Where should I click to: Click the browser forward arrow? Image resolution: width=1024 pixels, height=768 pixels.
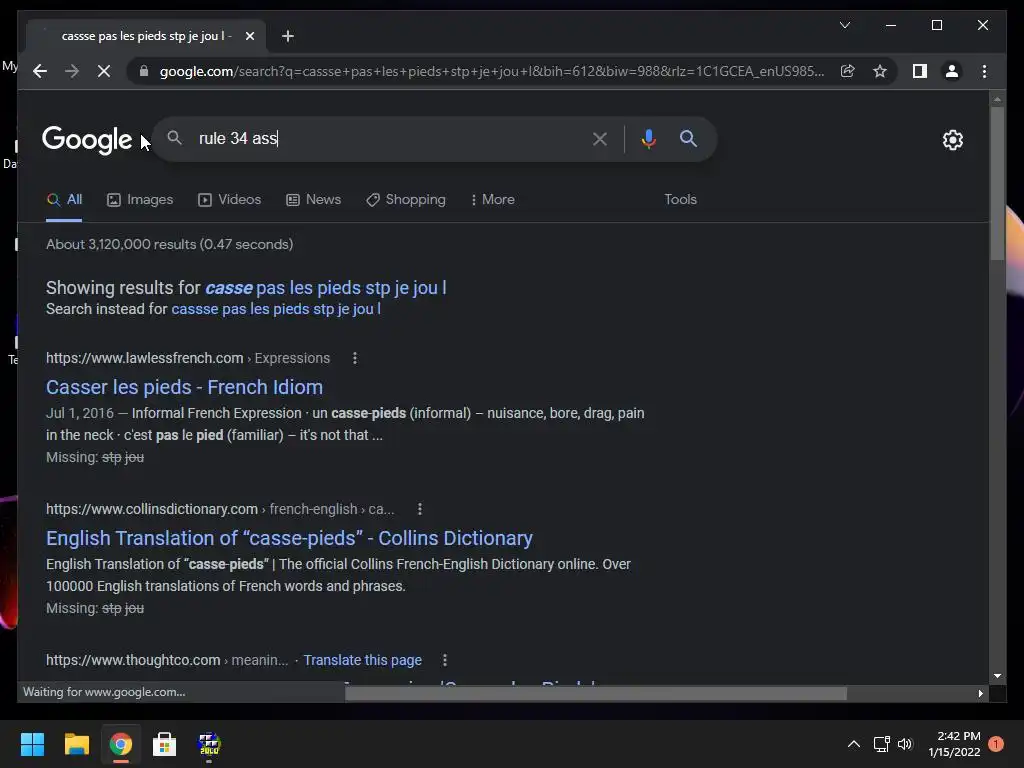tap(72, 71)
